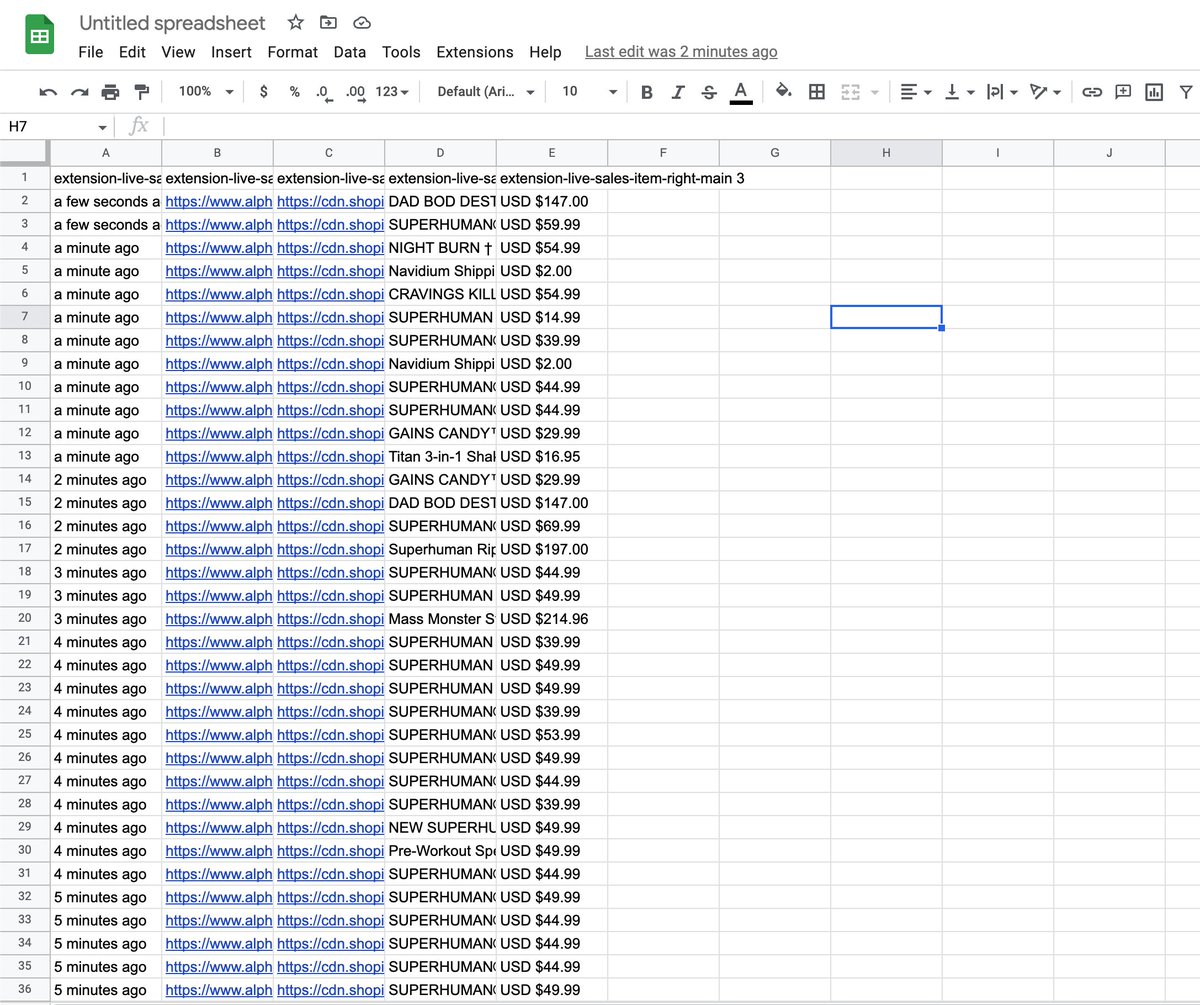The image size is (1200, 1005).
Task: Click the formula bar input
Action: pos(680,126)
